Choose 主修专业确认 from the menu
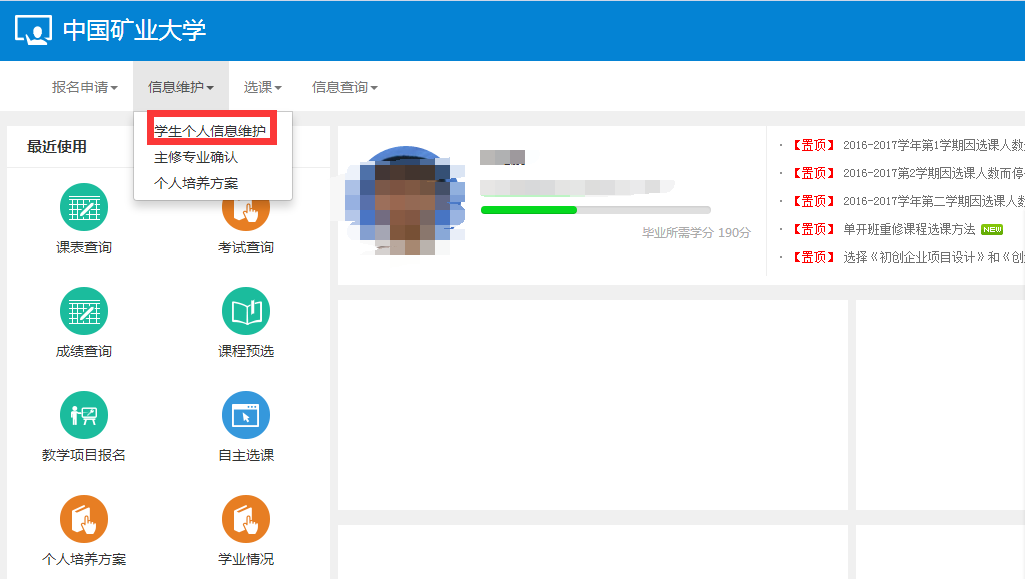This screenshot has width=1025, height=579. [x=196, y=157]
